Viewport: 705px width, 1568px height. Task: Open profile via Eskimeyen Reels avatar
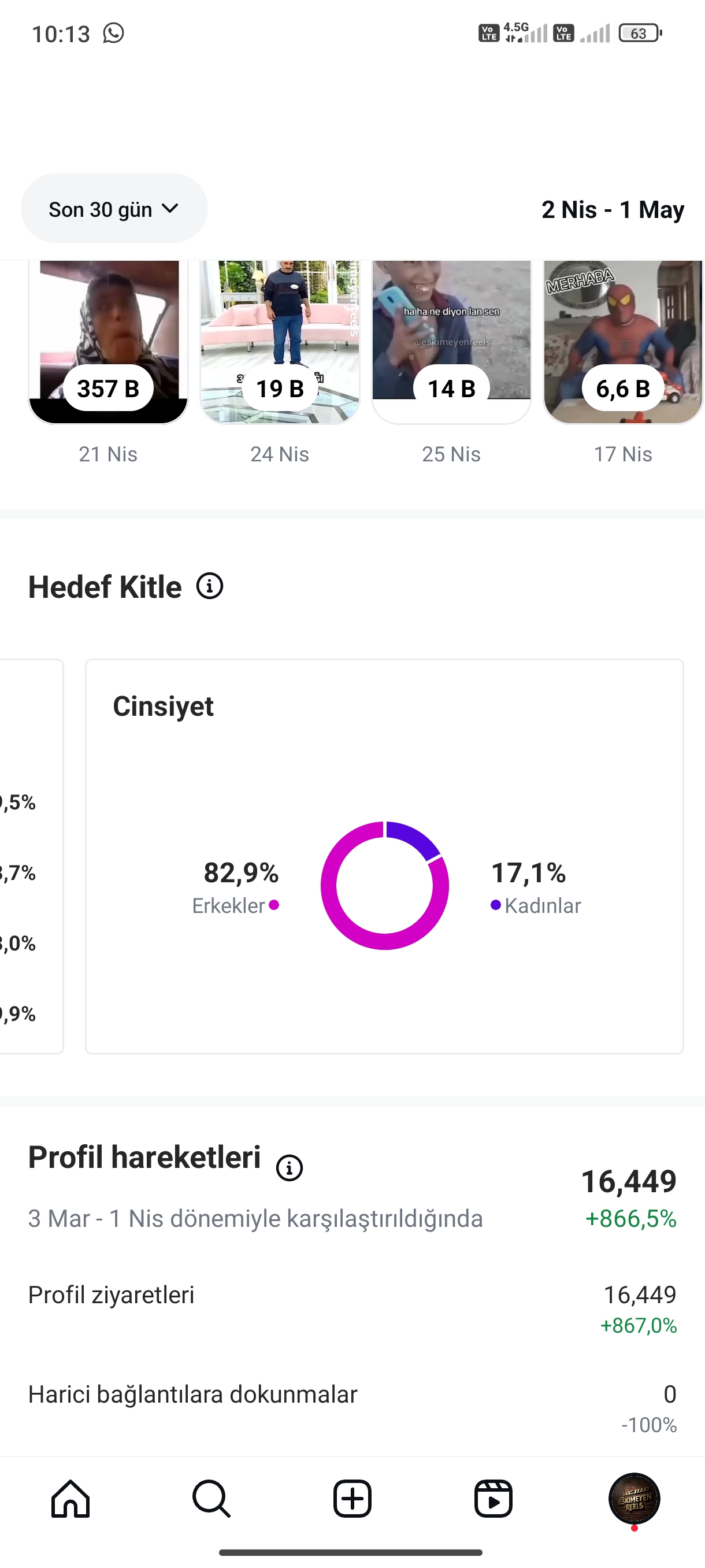click(x=634, y=1498)
